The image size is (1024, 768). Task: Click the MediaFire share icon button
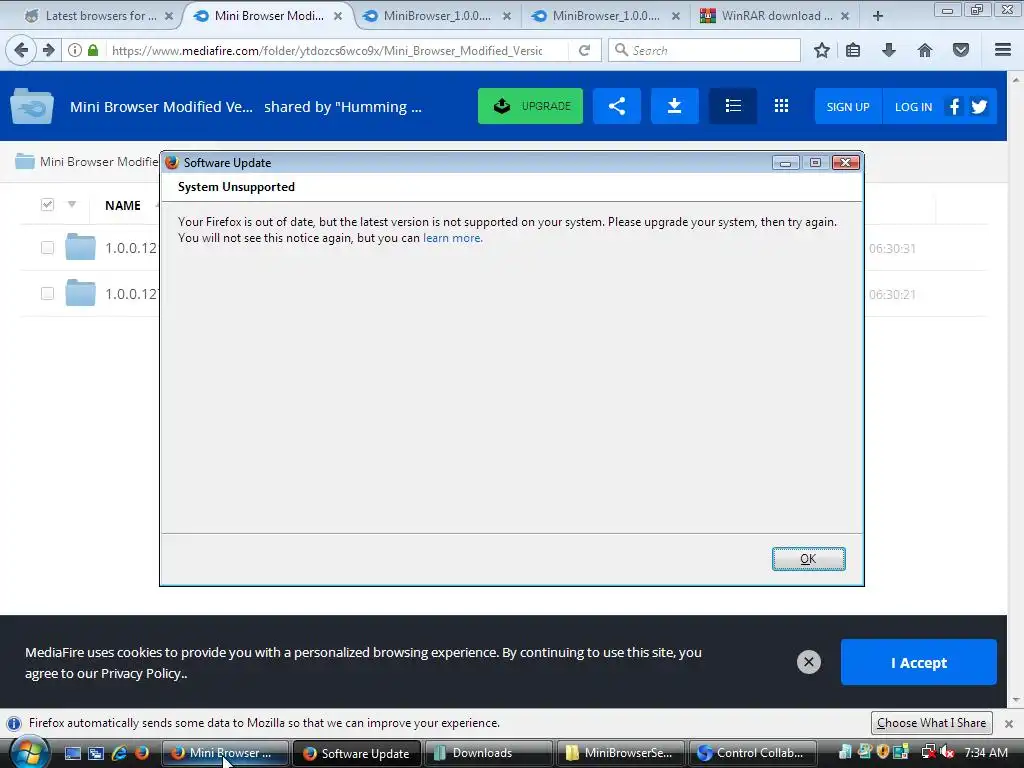(x=617, y=106)
